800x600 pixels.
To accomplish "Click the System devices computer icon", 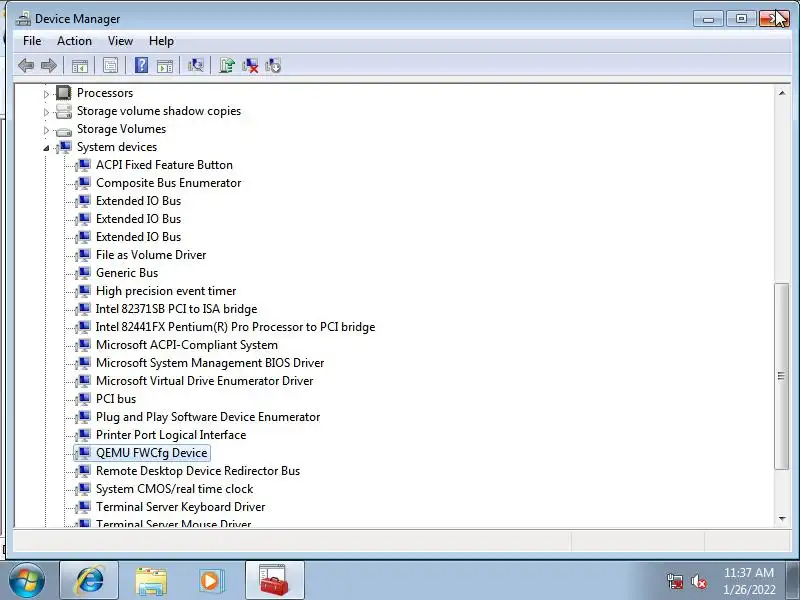I will coord(64,147).
